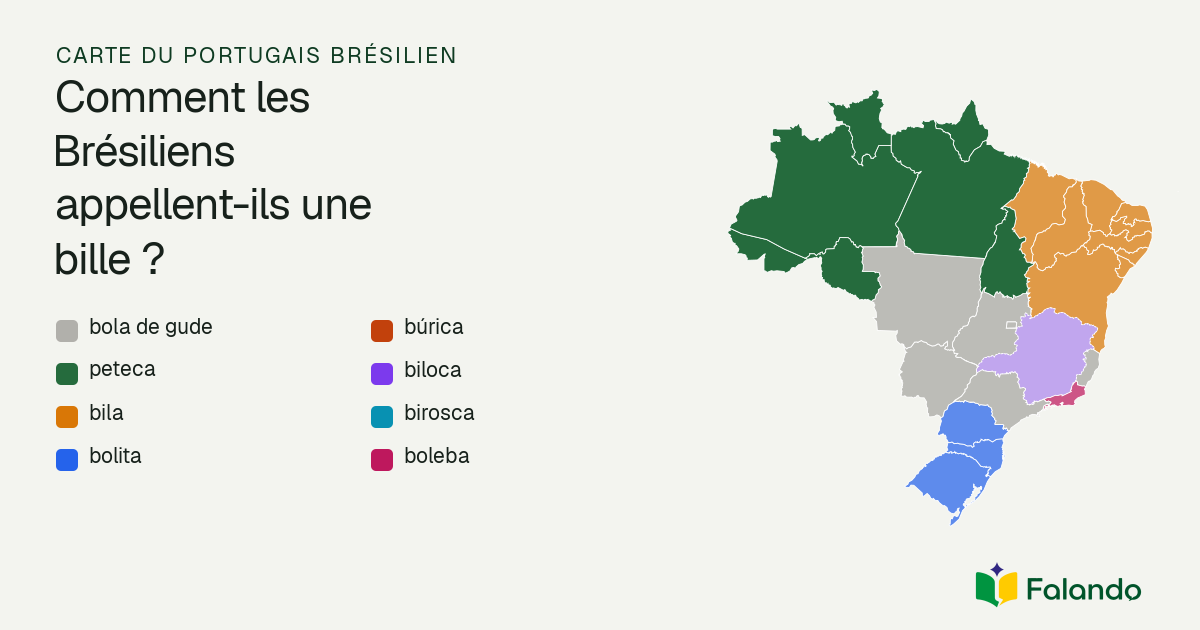Click the 'Carte du portugais brésilien' heading
The width and height of the screenshot is (1200, 630).
point(257,55)
